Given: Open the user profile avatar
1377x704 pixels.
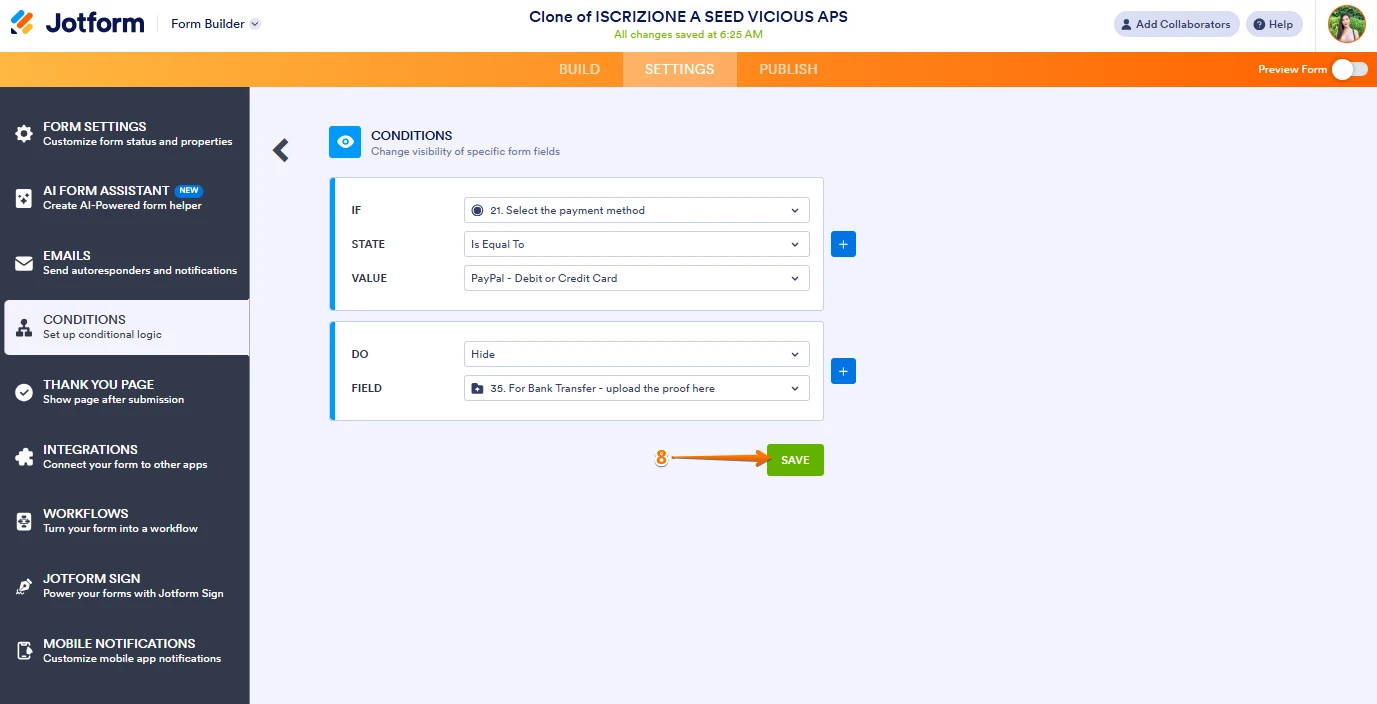Looking at the screenshot, I should [x=1346, y=24].
